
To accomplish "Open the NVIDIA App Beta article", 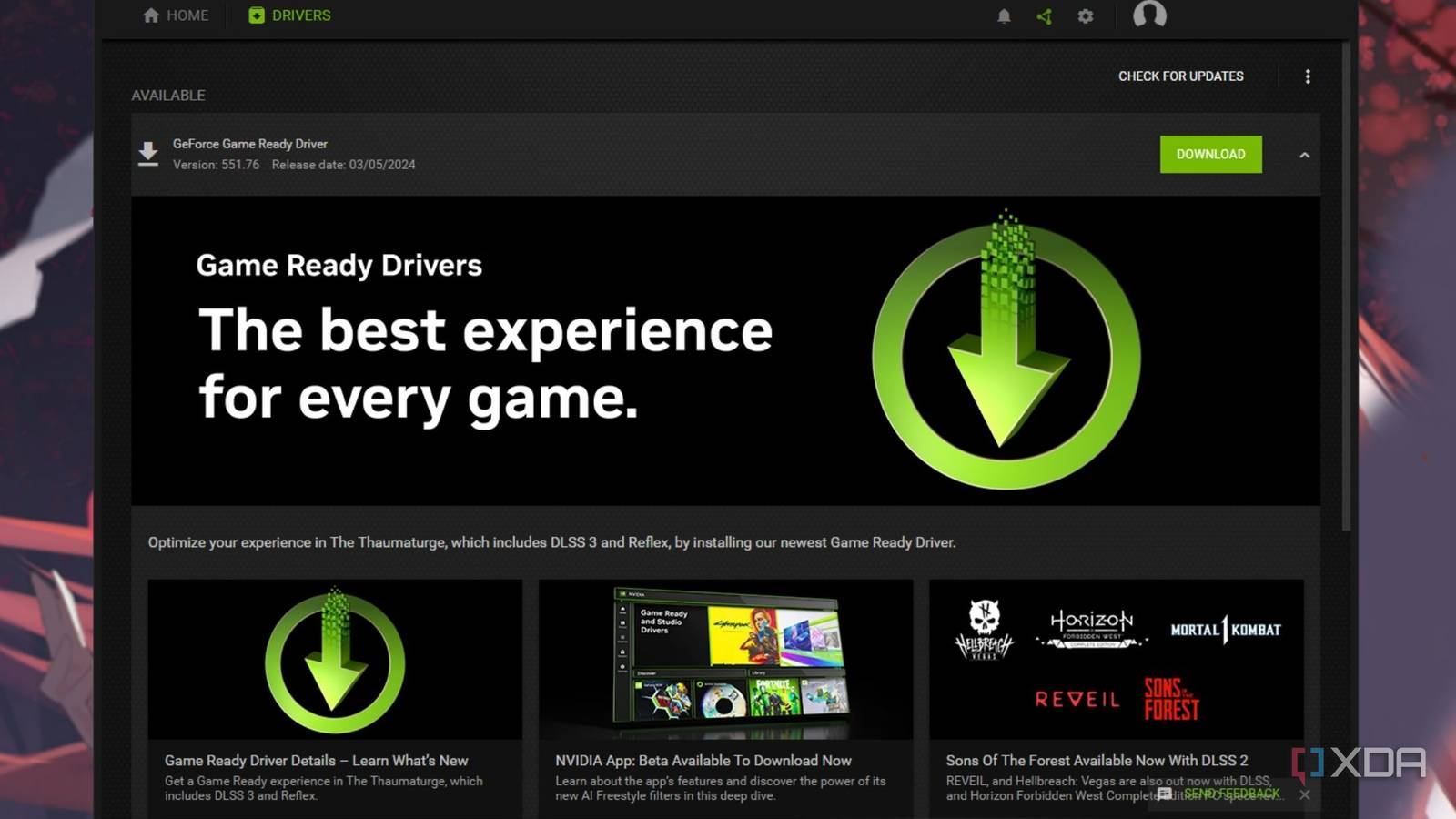I will point(703,760).
